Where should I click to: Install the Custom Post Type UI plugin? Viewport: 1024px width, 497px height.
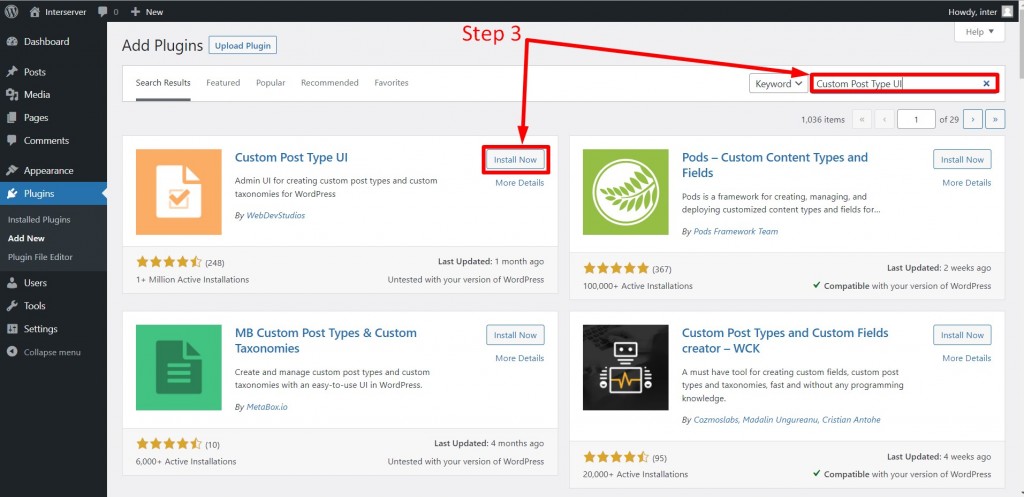(515, 159)
